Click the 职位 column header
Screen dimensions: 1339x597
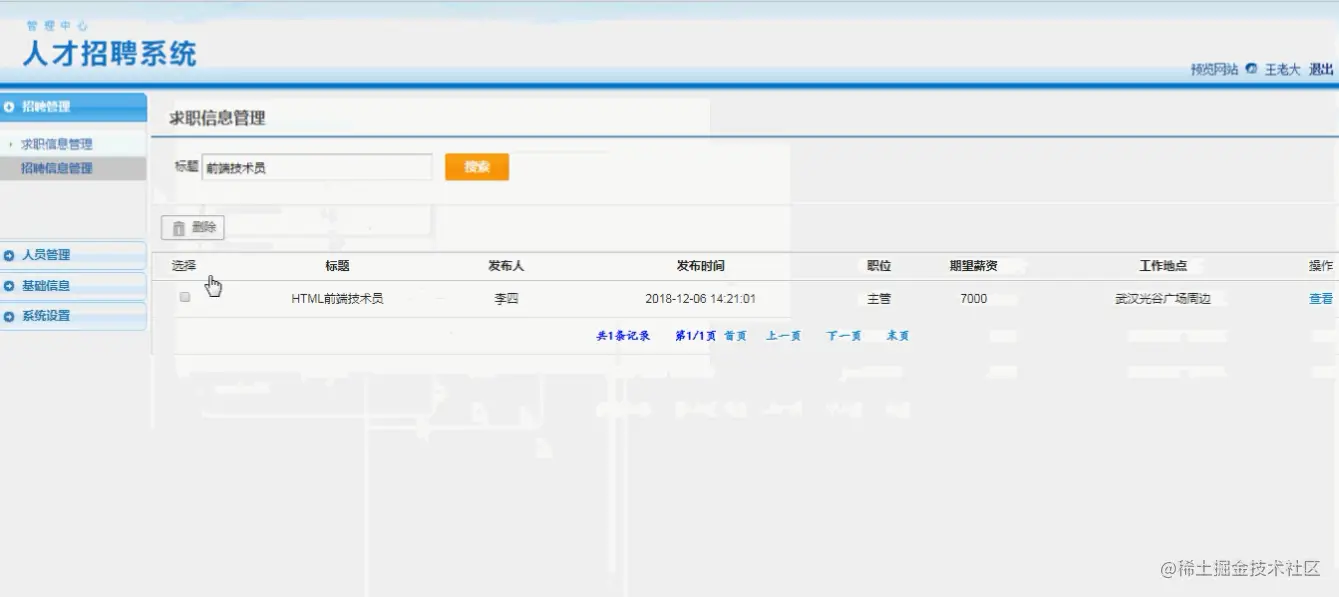(x=879, y=266)
